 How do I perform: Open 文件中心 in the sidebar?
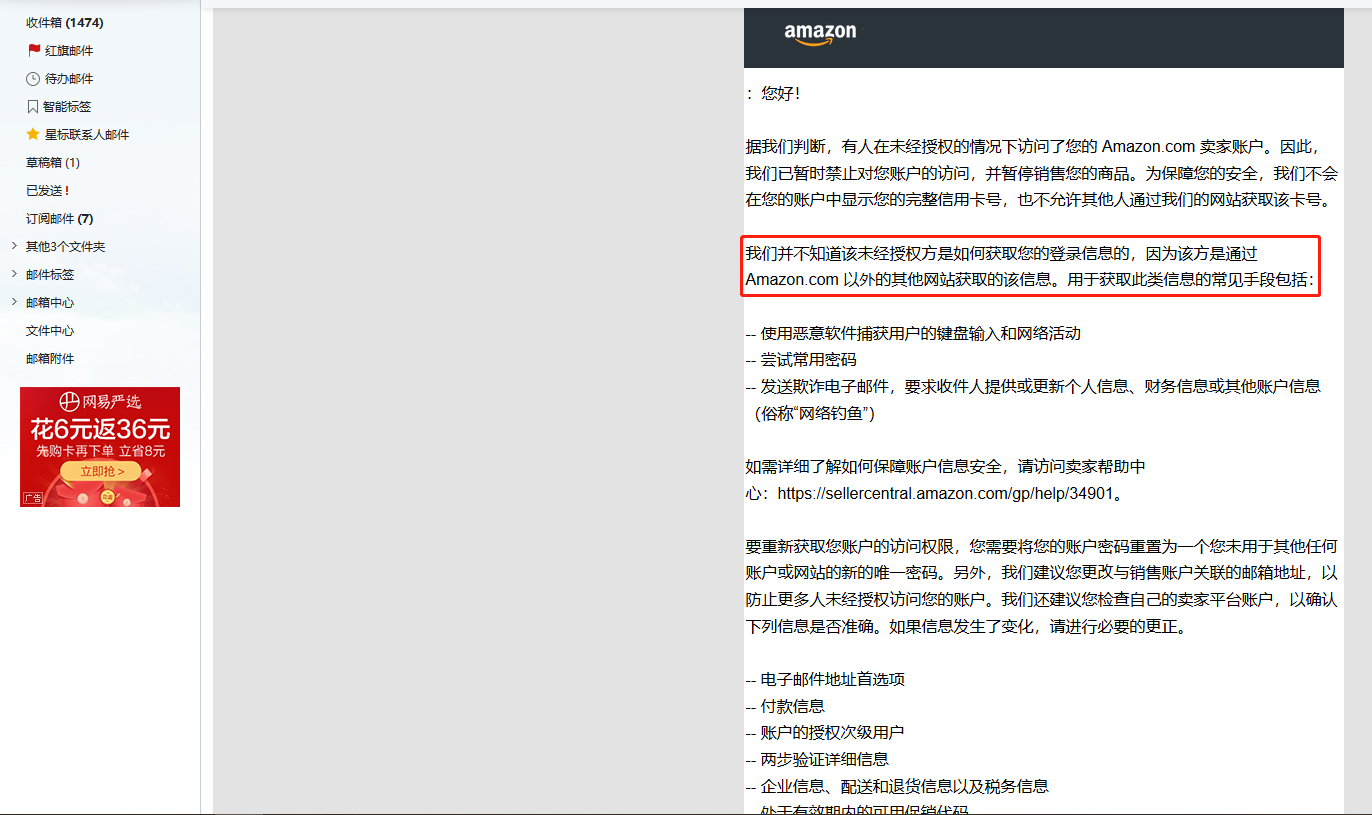50,330
